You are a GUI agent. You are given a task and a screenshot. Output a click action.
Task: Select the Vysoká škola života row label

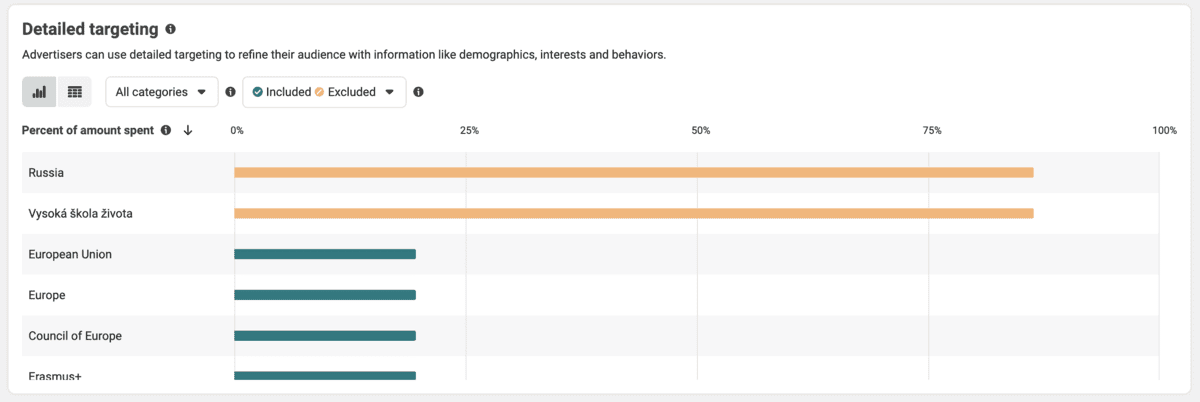[x=81, y=214]
